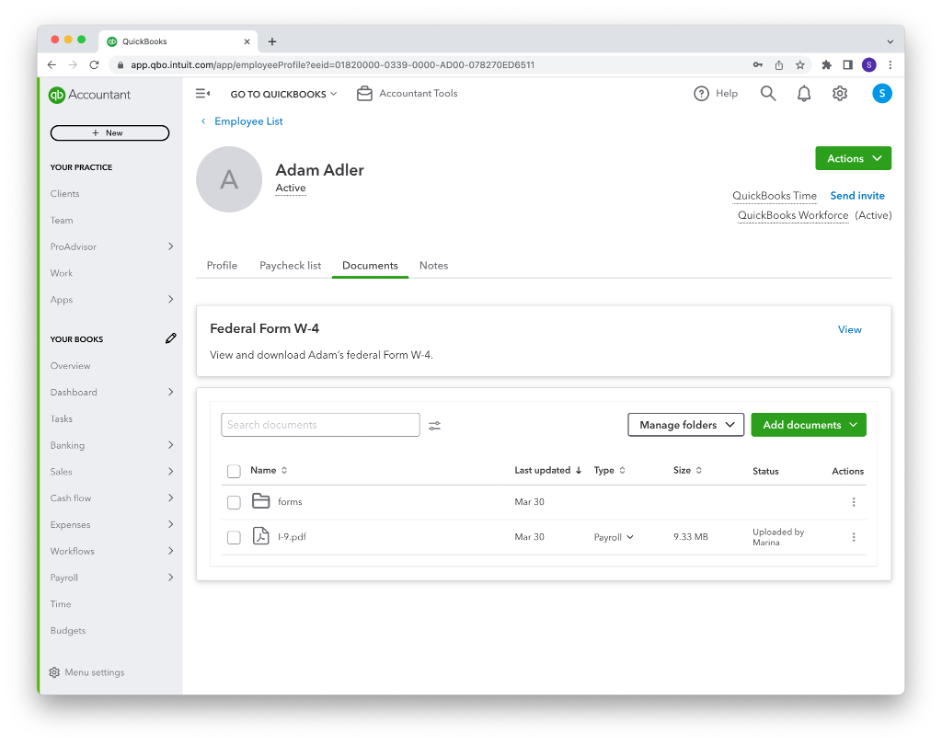Click the New button in sidebar
The height and width of the screenshot is (744, 942).
[109, 133]
